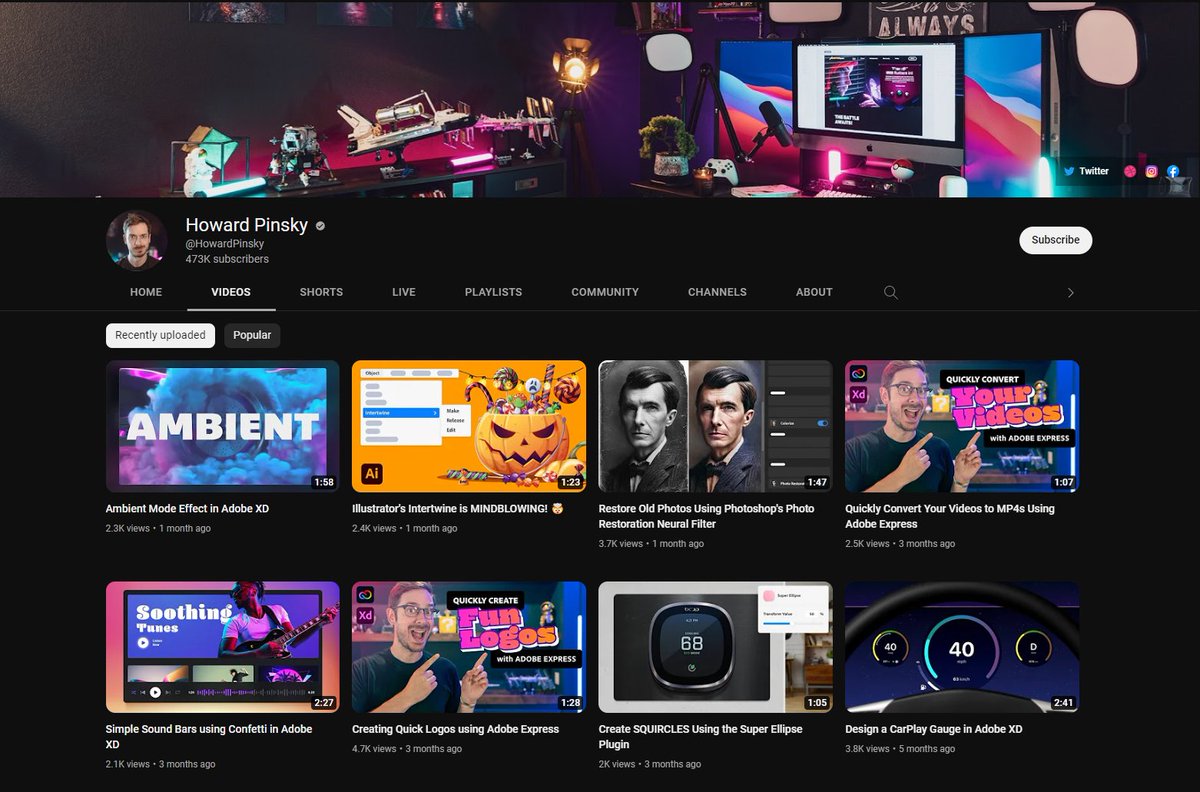Click title Illustrator's Intertwine is MINDBLOWING!

[x=460, y=509]
